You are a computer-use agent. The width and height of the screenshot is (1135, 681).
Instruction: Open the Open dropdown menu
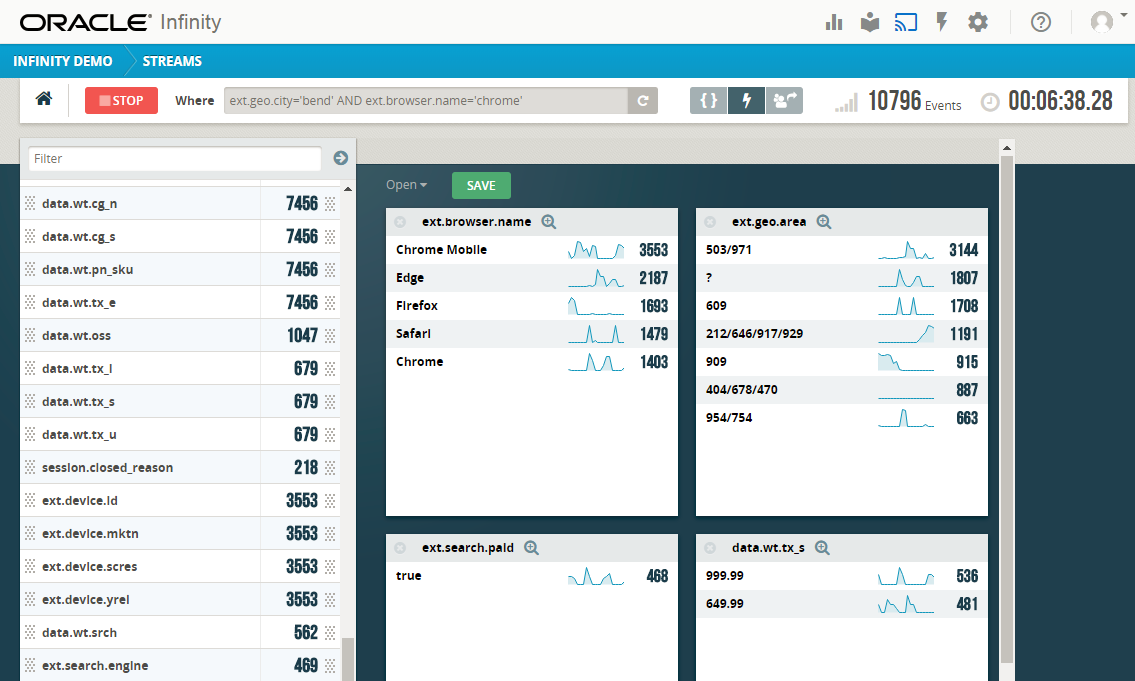pos(406,185)
